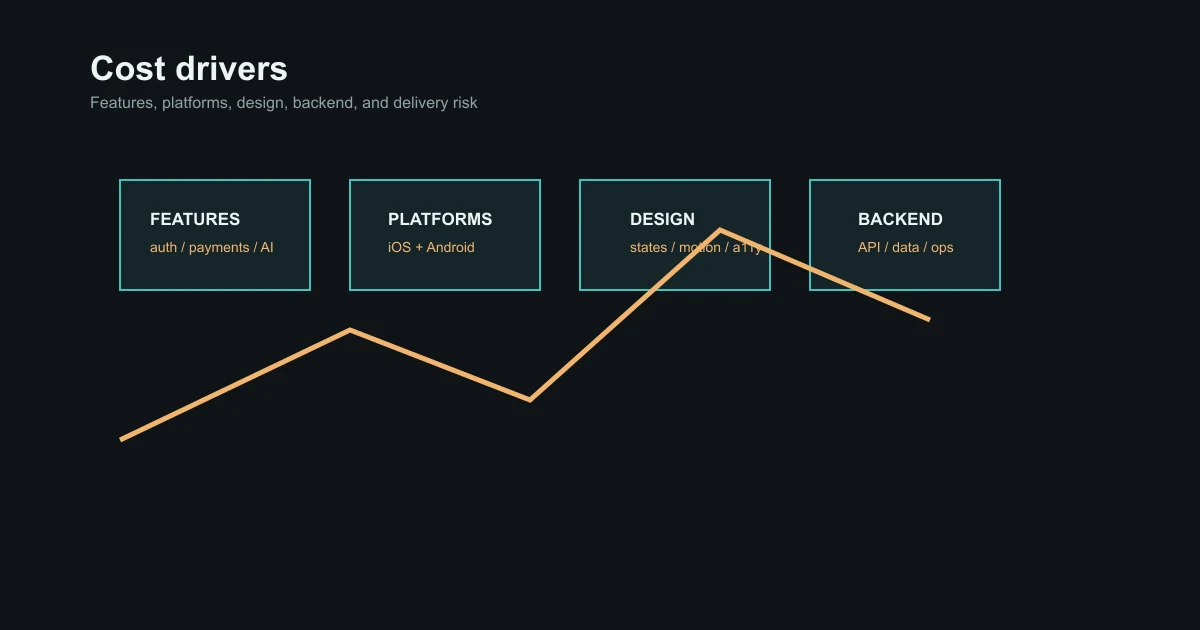Click the "Cost drivers" slide title

(x=189, y=69)
